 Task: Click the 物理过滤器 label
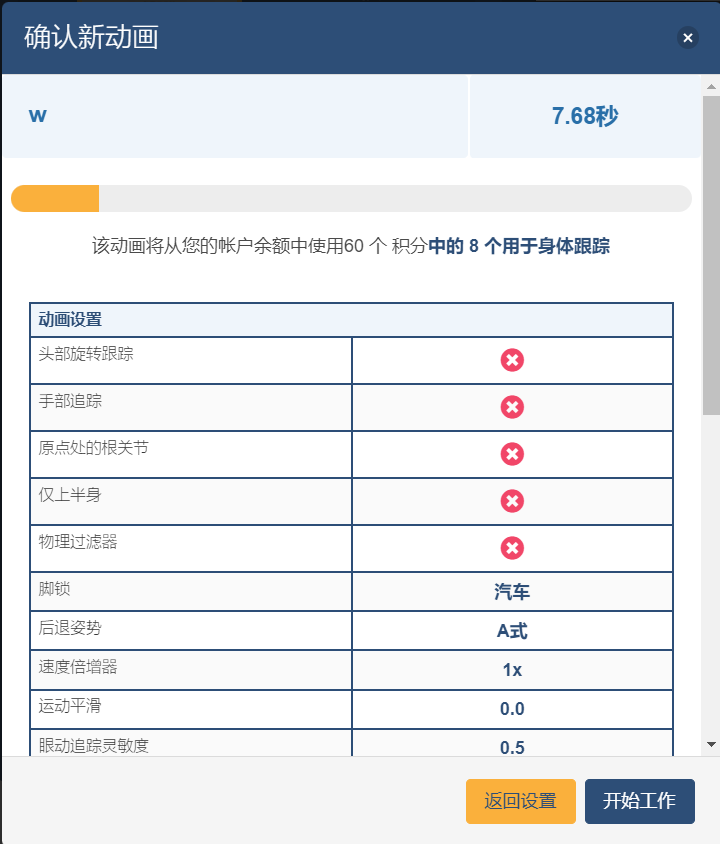[77, 541]
